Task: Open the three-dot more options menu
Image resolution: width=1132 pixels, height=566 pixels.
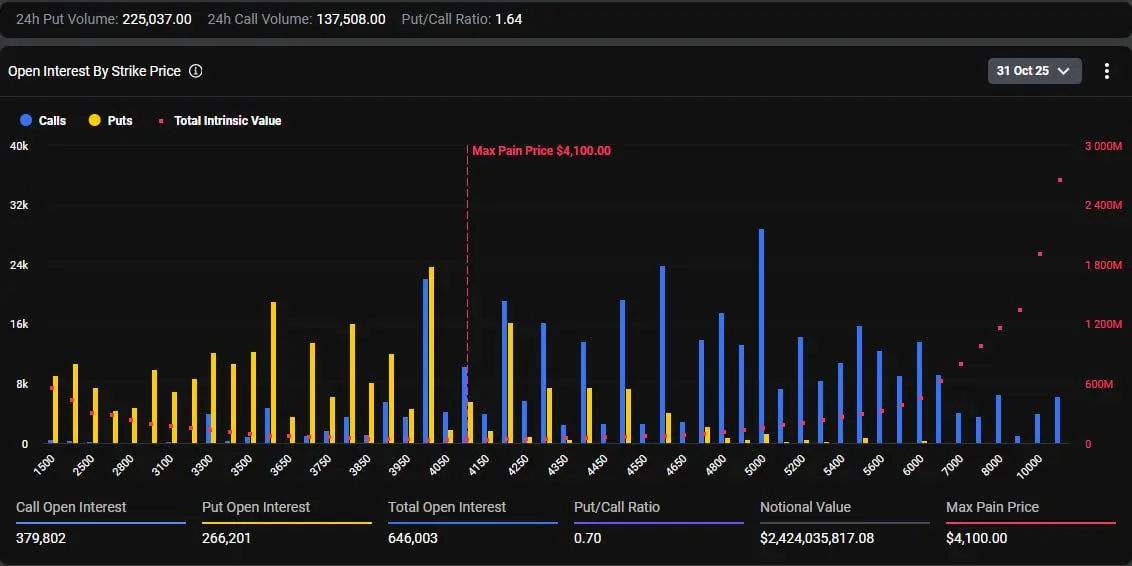Action: pos(1106,71)
